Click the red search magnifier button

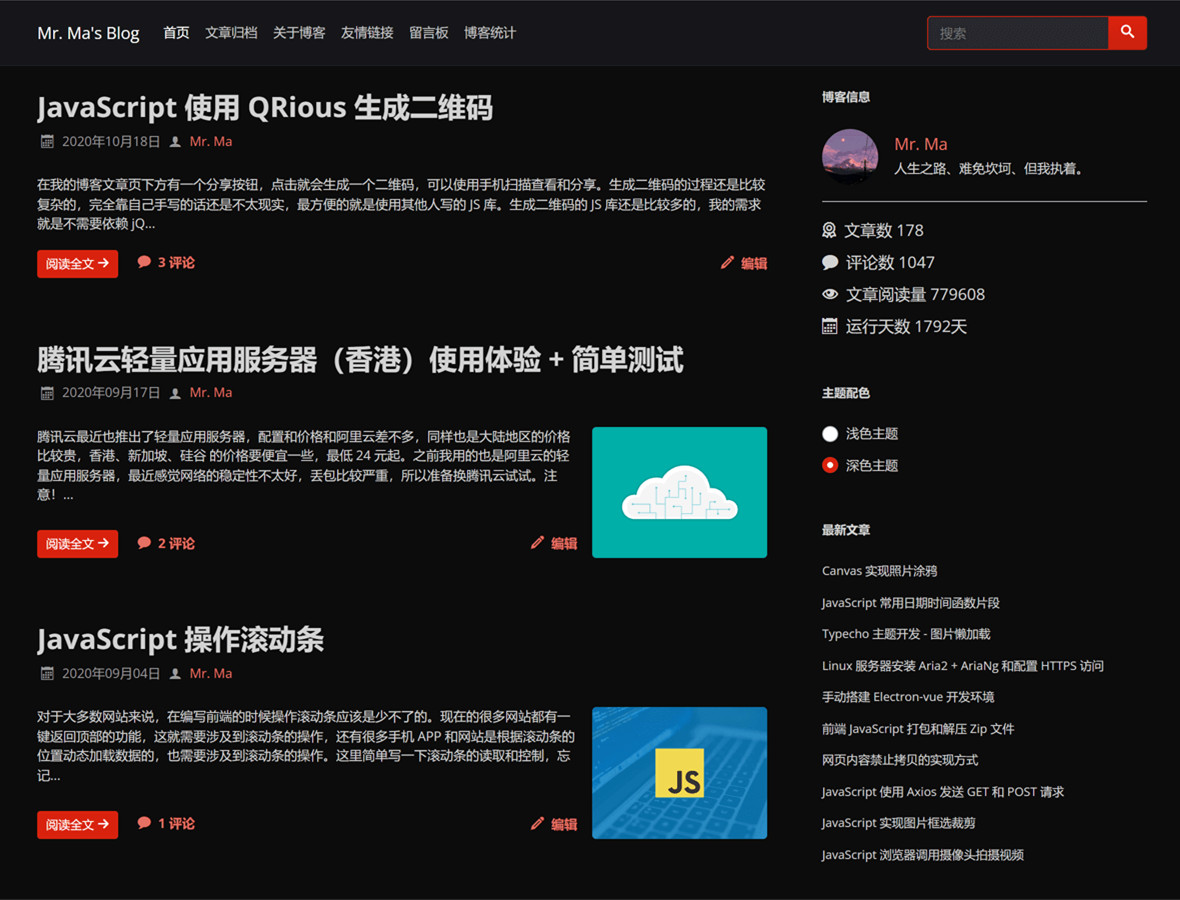1127,33
